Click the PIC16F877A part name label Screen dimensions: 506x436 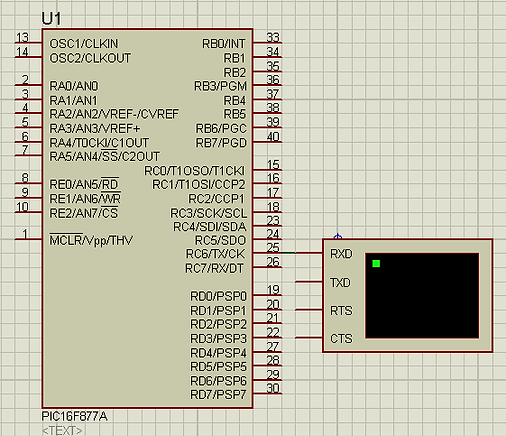74,416
